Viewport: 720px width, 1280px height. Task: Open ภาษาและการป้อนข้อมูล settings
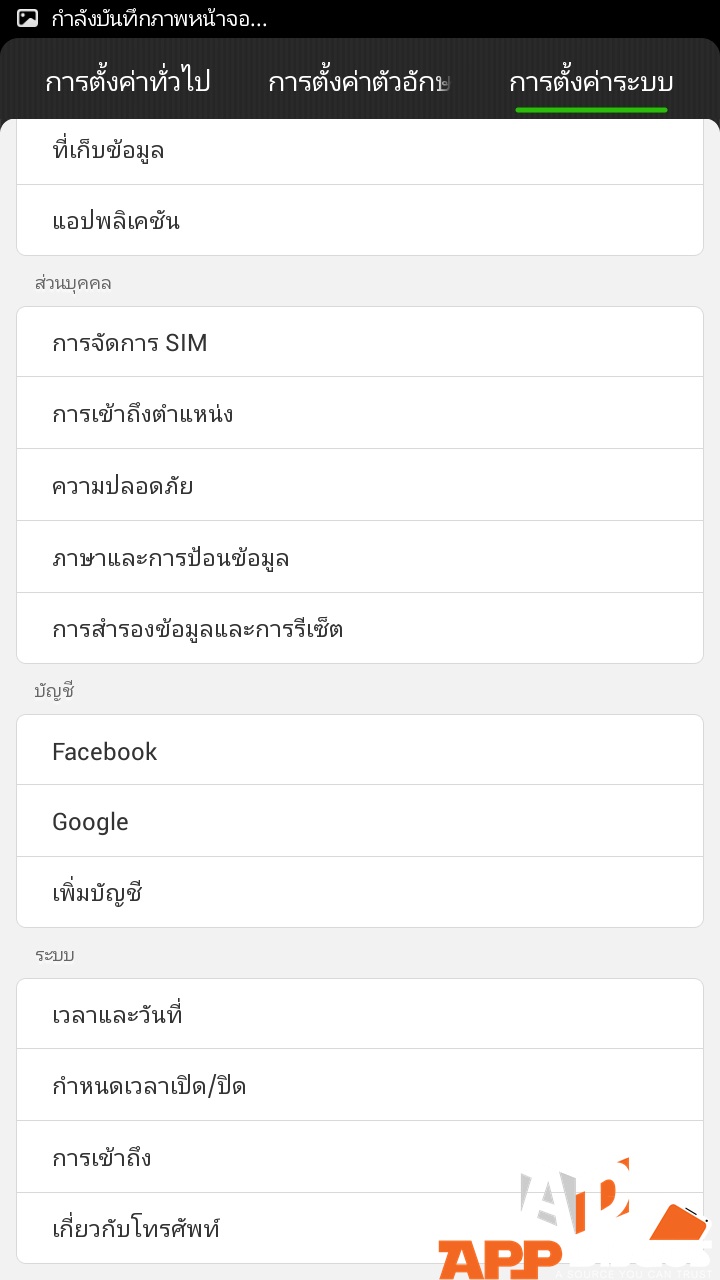(360, 558)
